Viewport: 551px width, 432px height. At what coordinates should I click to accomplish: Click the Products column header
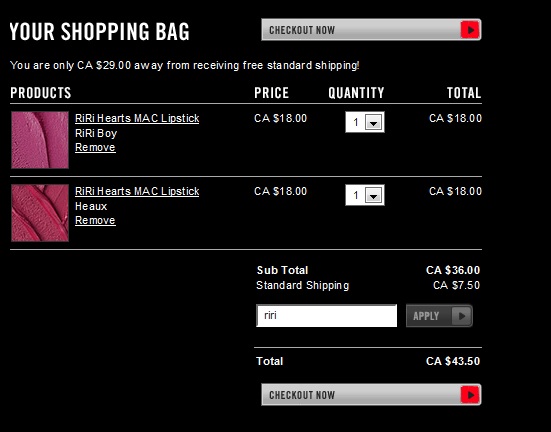(41, 93)
